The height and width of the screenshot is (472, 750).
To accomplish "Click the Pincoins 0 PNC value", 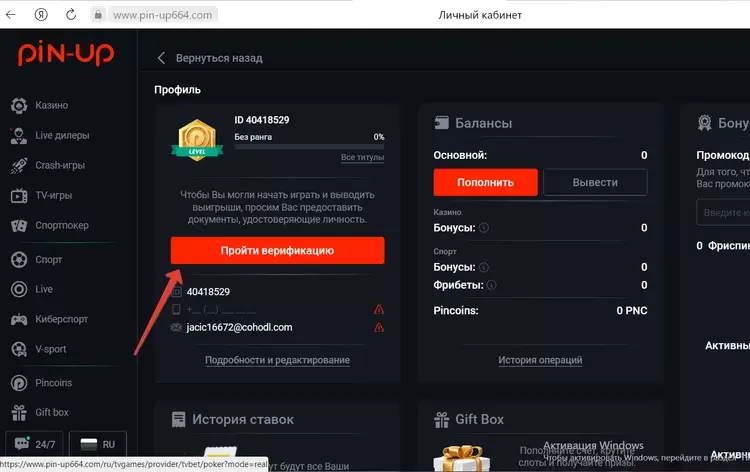I will [632, 310].
